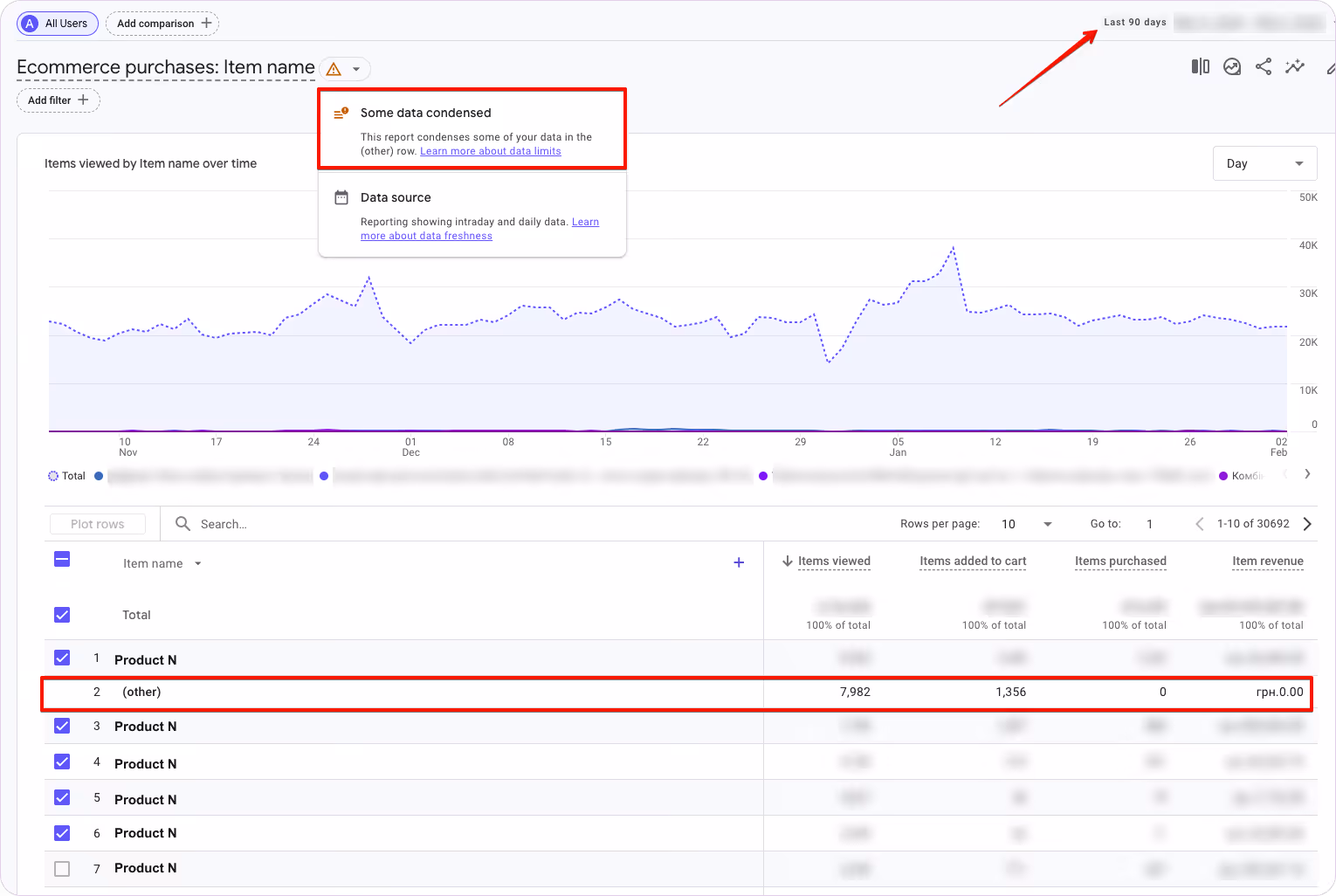
Task: Share this report icon
Action: 1264,66
